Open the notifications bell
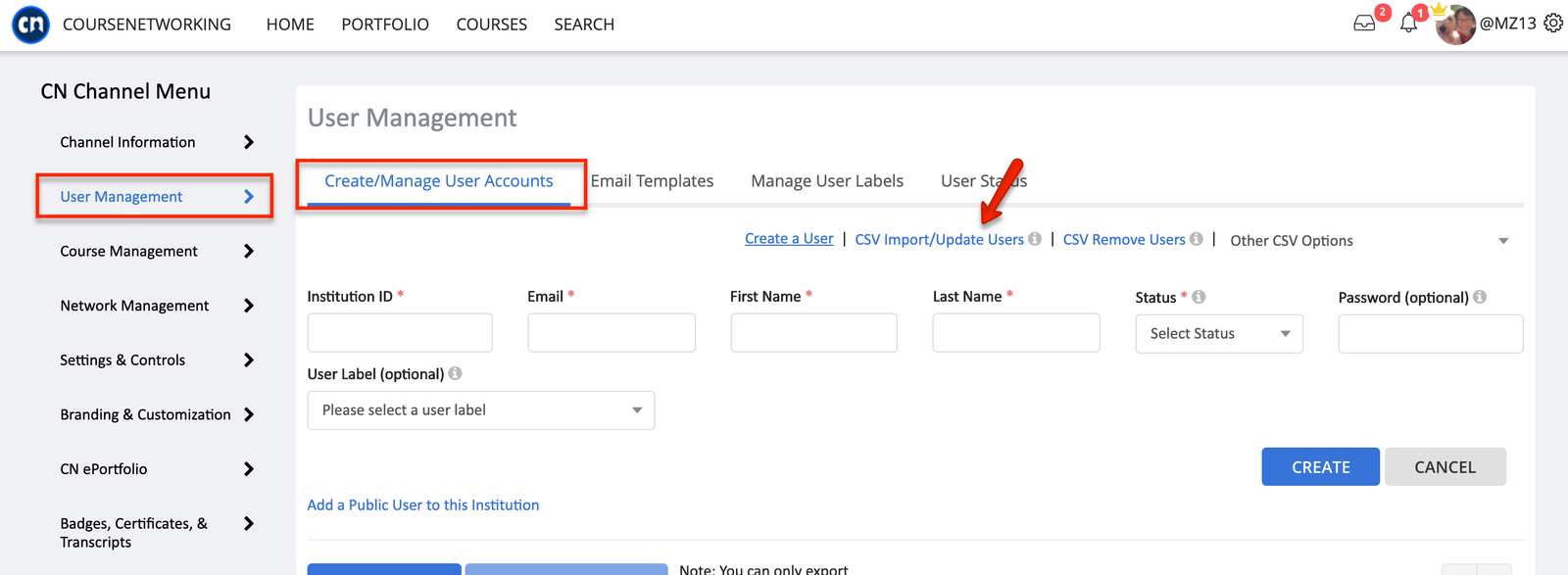Viewport: 1568px width, 575px height. click(1408, 24)
